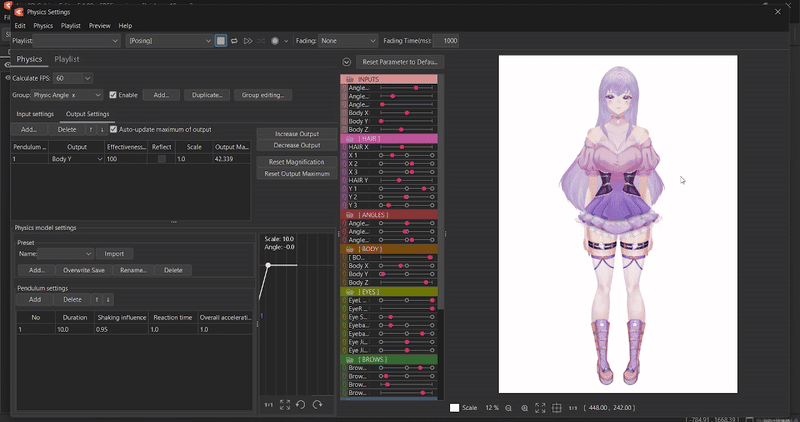Click the stop playback button in toolbar

coord(221,41)
